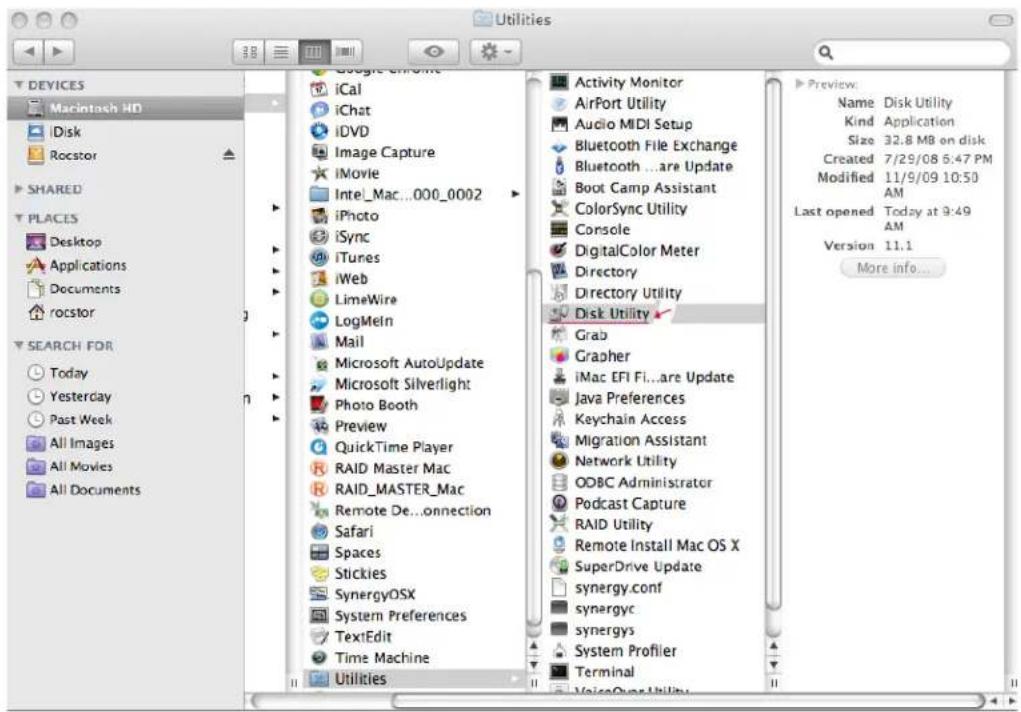
Task: Click toolbar toggle pill button
Action: tap(1000, 20)
